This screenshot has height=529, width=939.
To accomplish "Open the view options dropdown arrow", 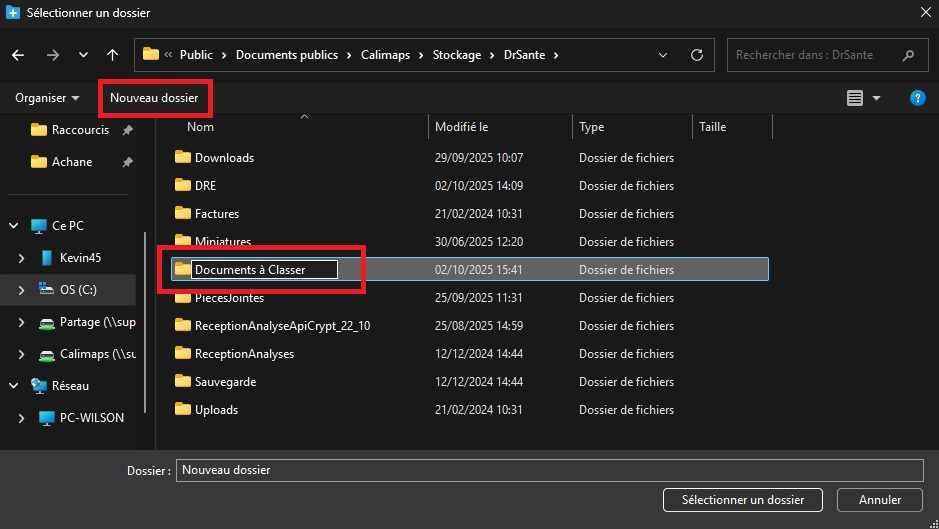I will pyautogui.click(x=877, y=98).
